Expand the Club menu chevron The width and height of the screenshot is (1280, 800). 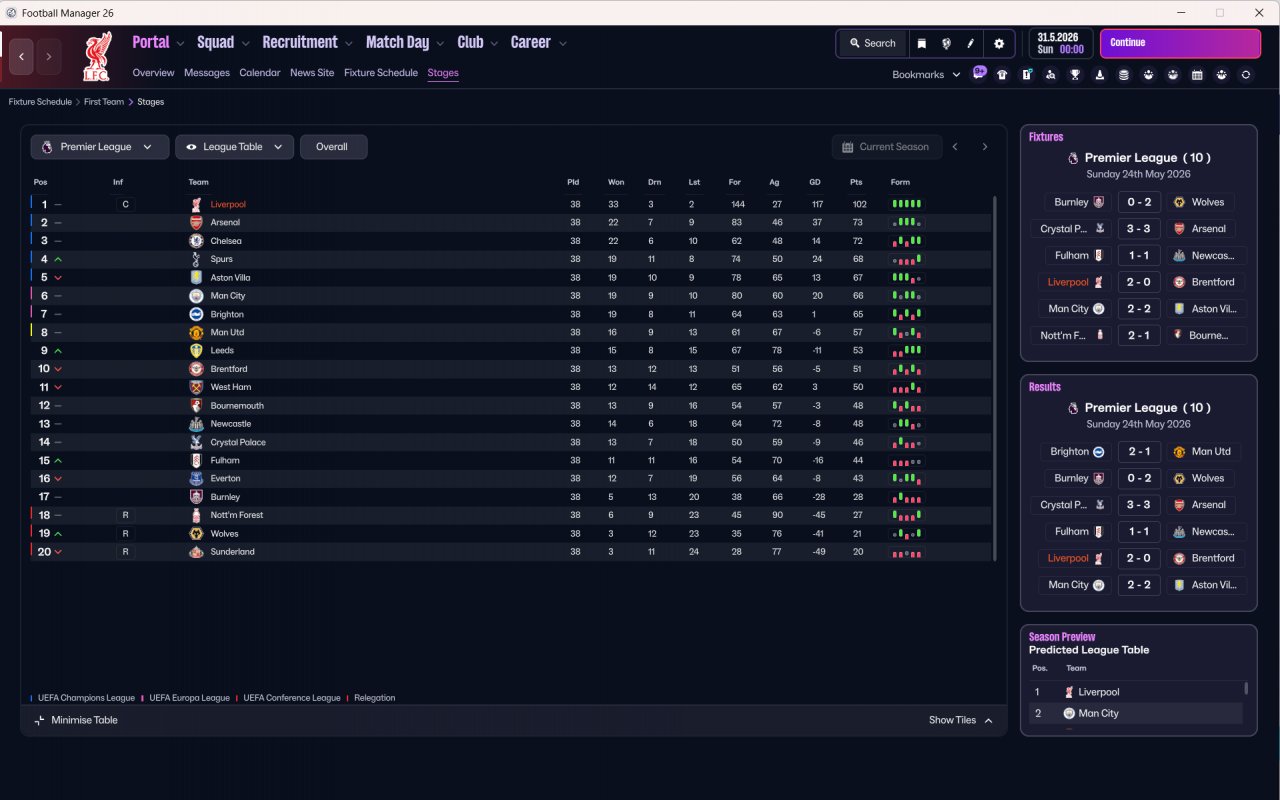click(494, 44)
